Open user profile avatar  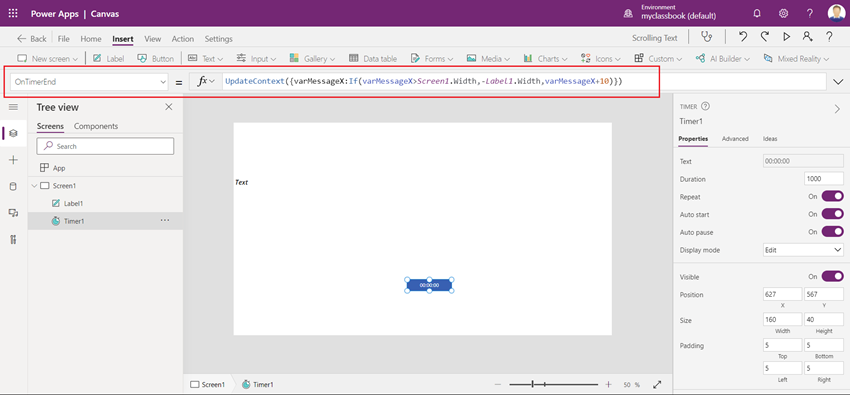836,13
